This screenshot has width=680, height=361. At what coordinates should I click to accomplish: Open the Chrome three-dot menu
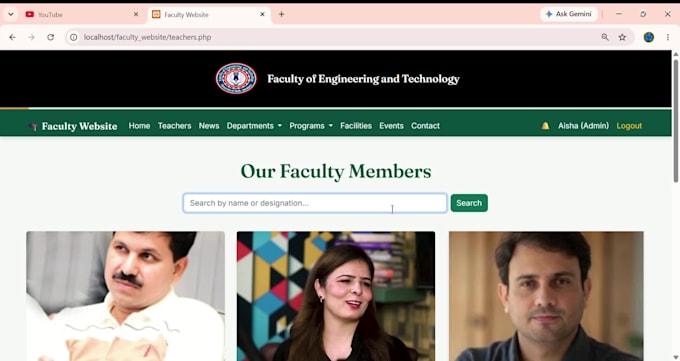[x=668, y=37]
